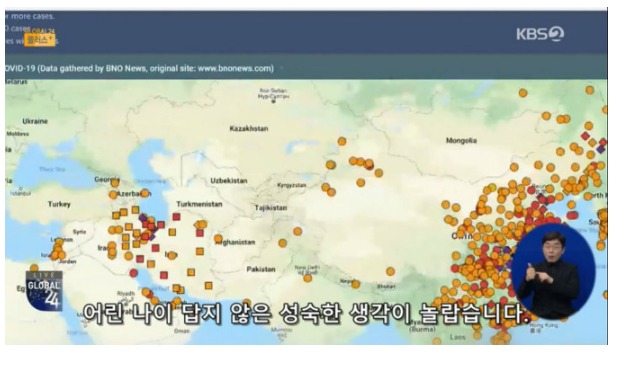Click the orange marker beside Afghanistan label
The height and width of the screenshot is (368, 617).
218,239
